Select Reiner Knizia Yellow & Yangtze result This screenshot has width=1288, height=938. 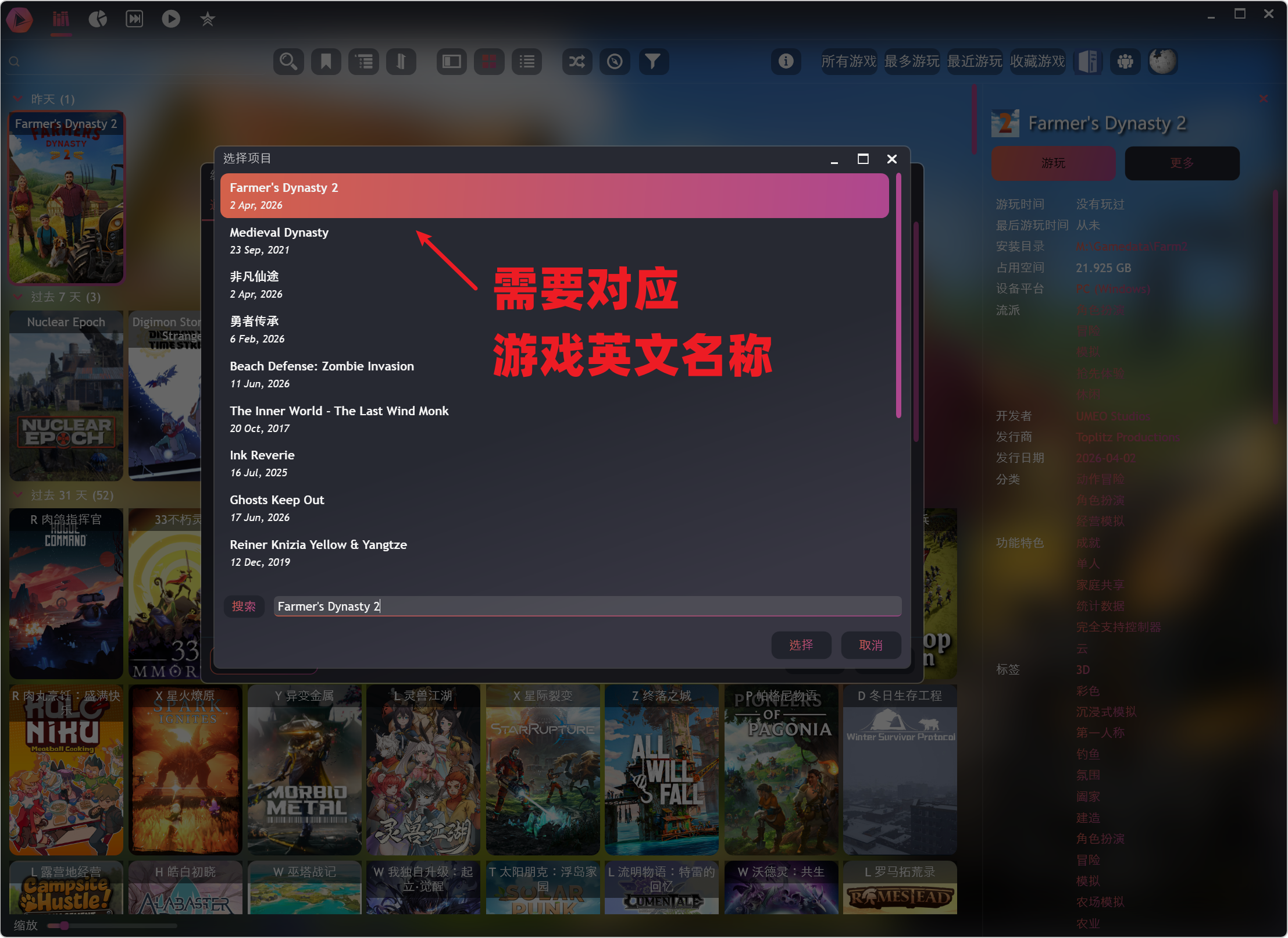pyautogui.click(x=554, y=553)
